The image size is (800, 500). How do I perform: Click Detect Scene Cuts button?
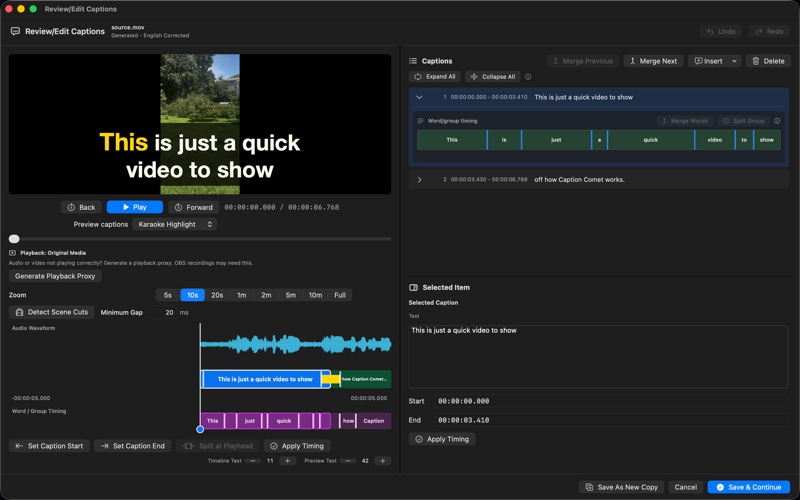(52, 312)
